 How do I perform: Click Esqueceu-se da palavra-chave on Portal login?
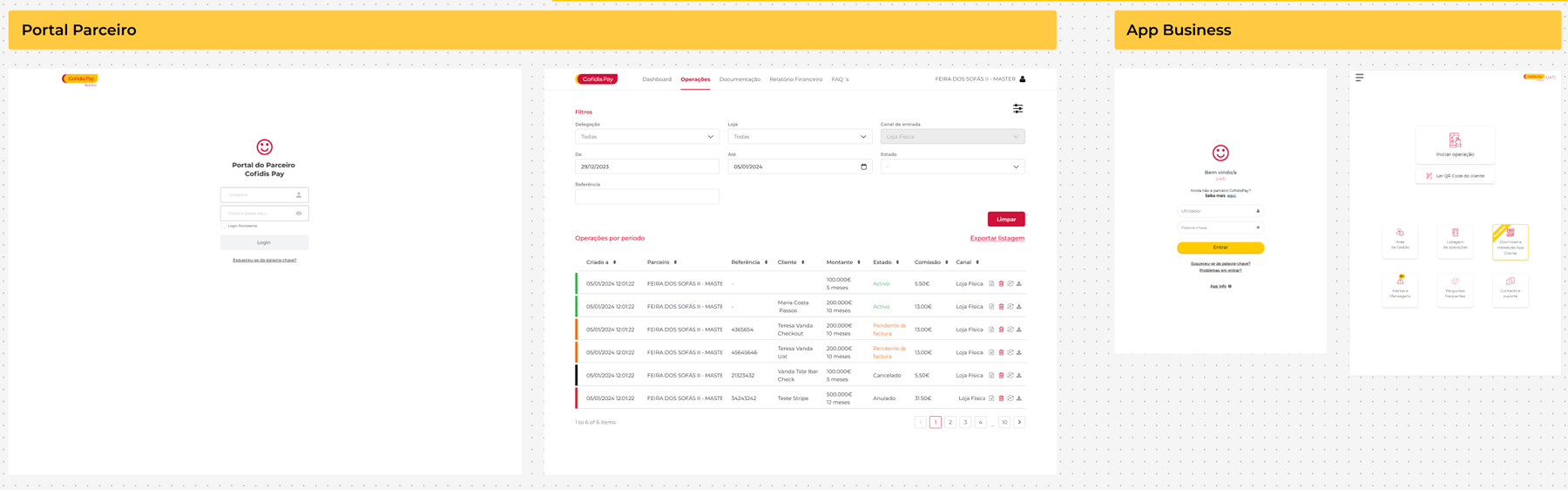(265, 260)
